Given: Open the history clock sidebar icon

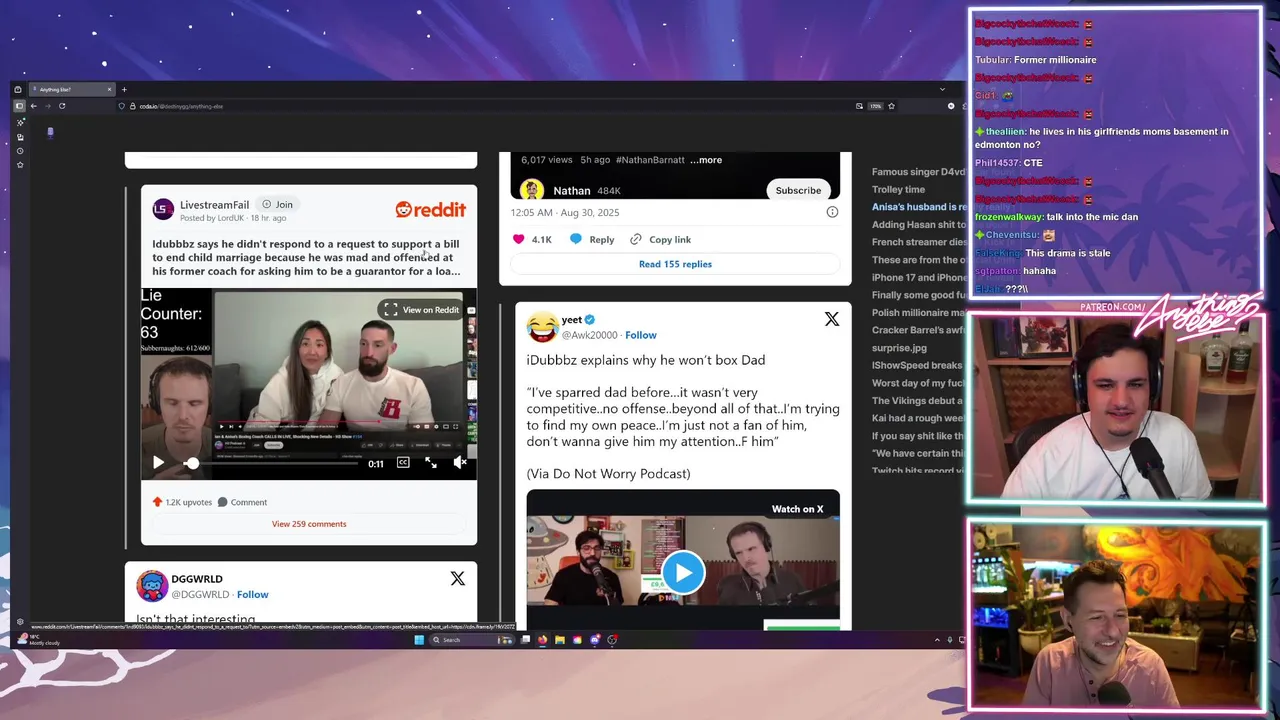Looking at the screenshot, I should [x=20, y=151].
